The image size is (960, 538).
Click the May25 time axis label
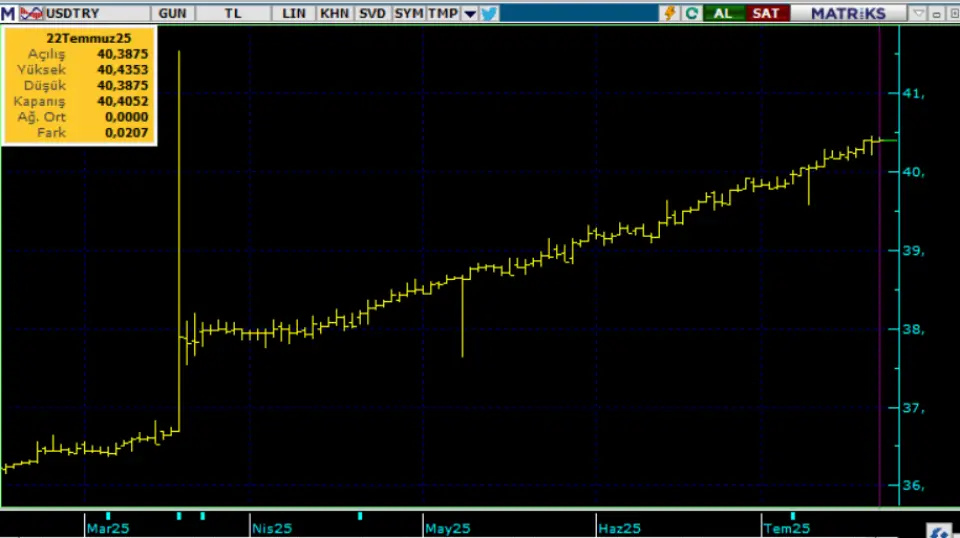pyautogui.click(x=448, y=529)
